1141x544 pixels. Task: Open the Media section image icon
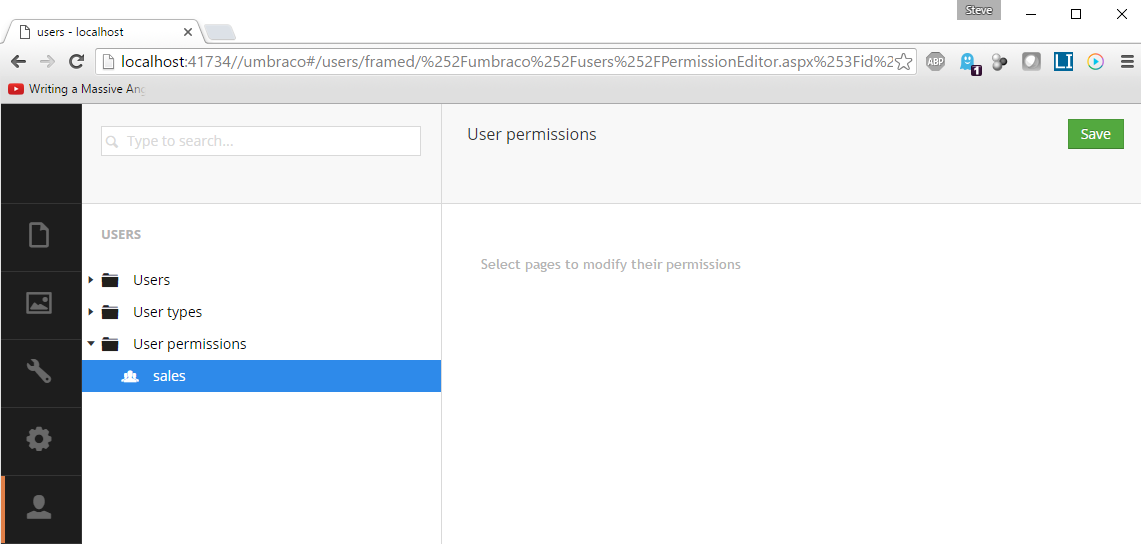point(39,303)
